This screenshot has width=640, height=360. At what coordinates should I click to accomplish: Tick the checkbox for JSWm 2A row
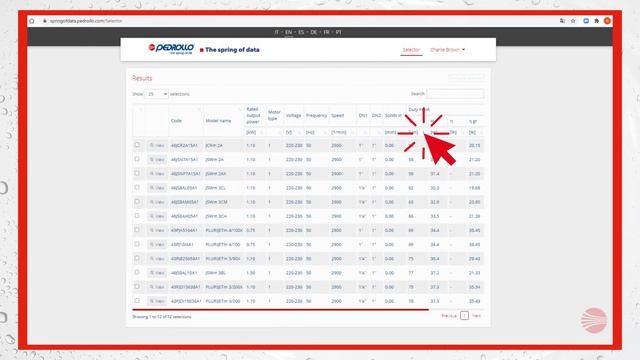tap(137, 159)
